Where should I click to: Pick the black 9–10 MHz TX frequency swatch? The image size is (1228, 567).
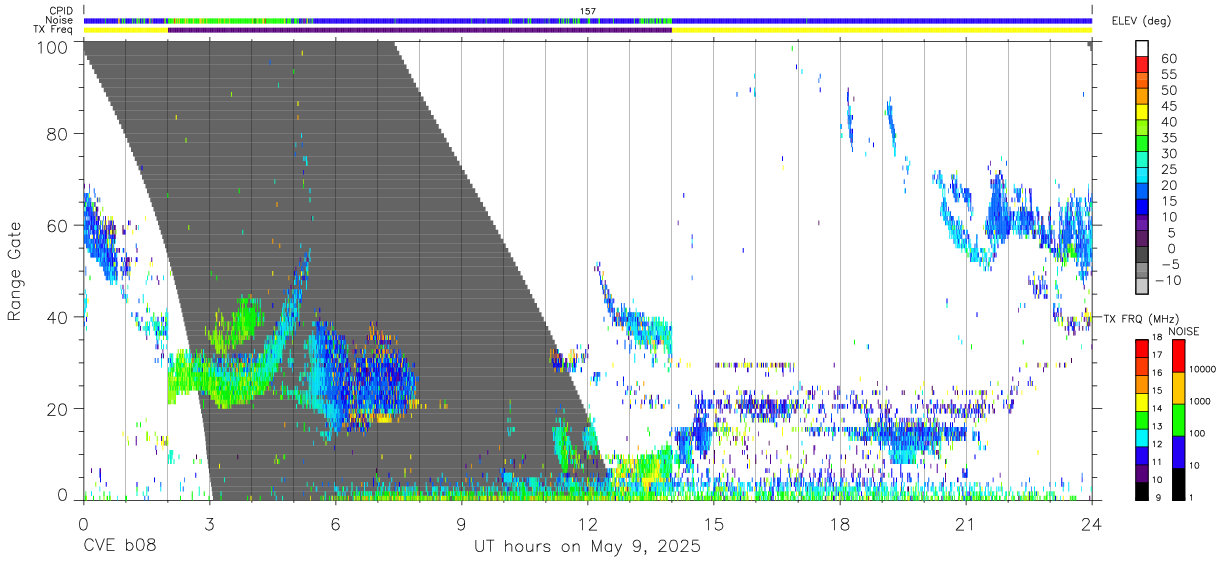coord(1142,491)
